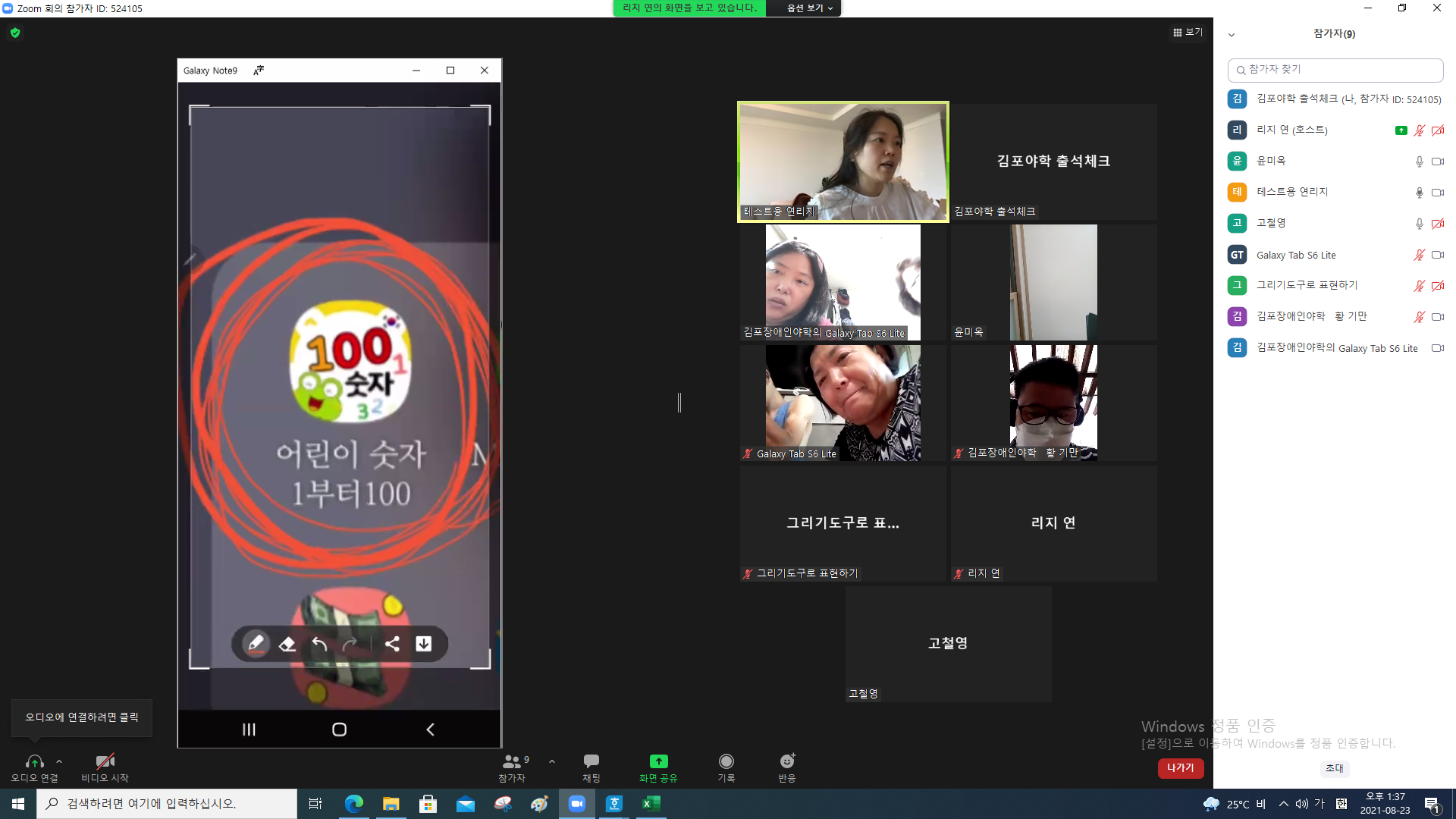Toggle 비디오 시작 to start video

click(x=105, y=767)
